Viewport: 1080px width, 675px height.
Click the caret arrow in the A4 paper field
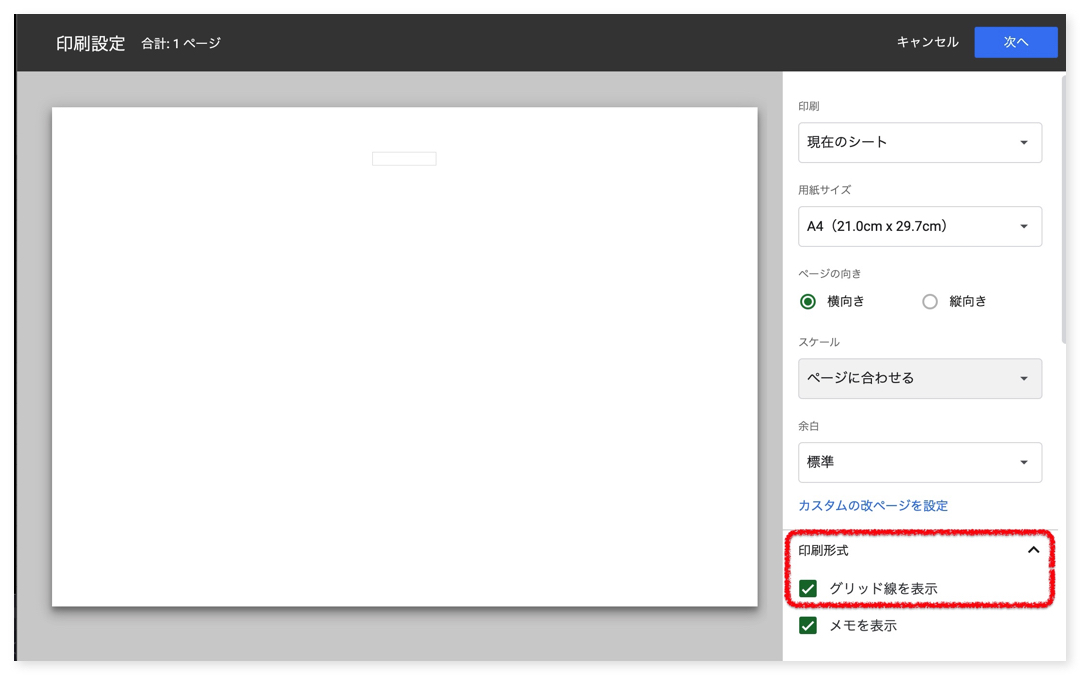[x=1023, y=227]
